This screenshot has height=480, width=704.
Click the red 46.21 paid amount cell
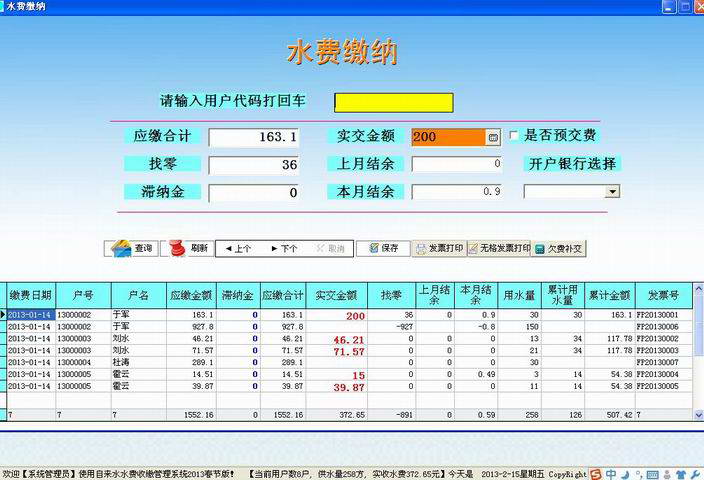pyautogui.click(x=336, y=339)
